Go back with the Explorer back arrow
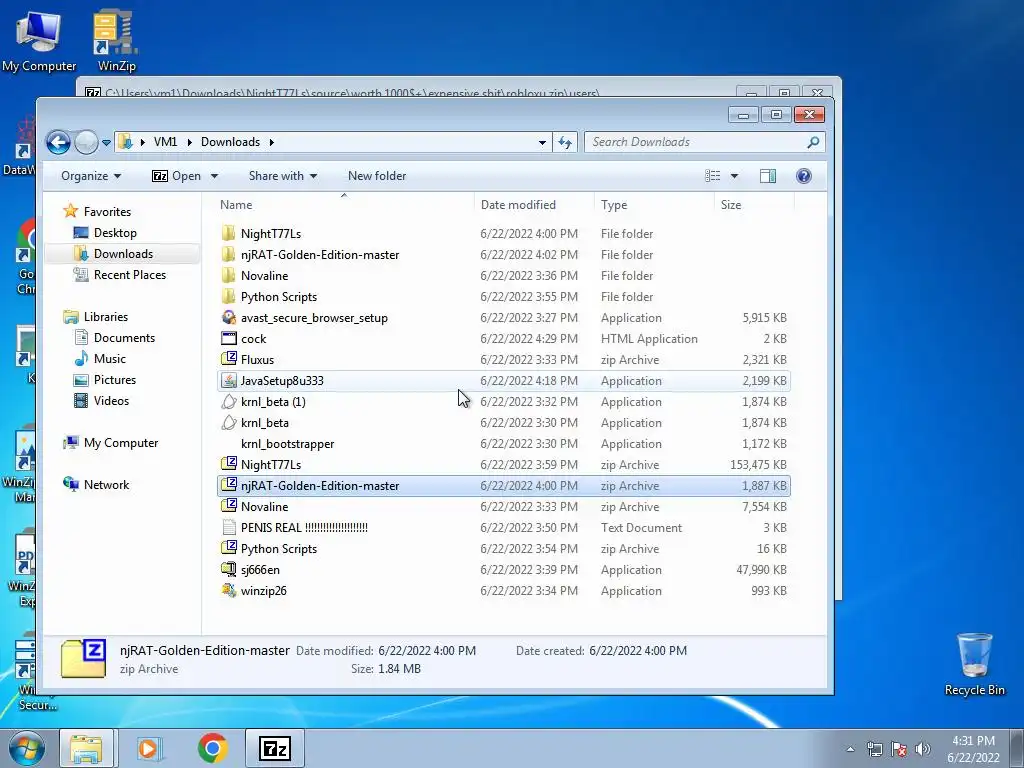Viewport: 1024px width, 768px height. click(58, 142)
